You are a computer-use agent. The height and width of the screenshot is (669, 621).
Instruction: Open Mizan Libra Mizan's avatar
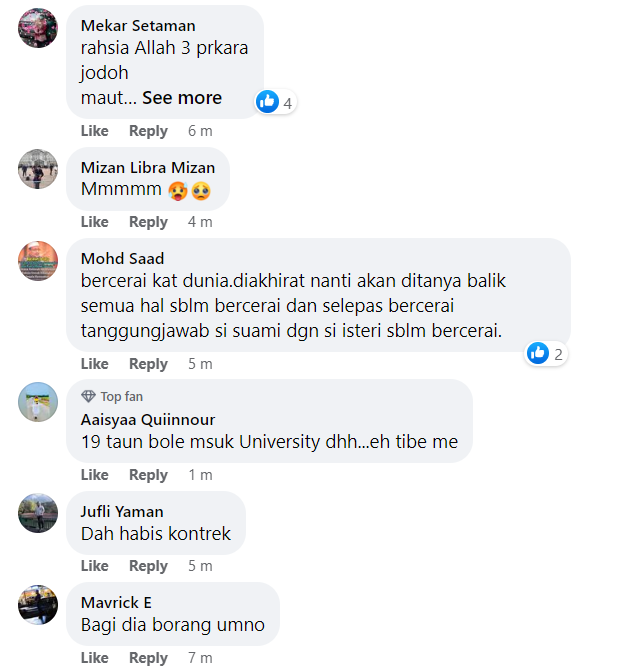coord(38,169)
